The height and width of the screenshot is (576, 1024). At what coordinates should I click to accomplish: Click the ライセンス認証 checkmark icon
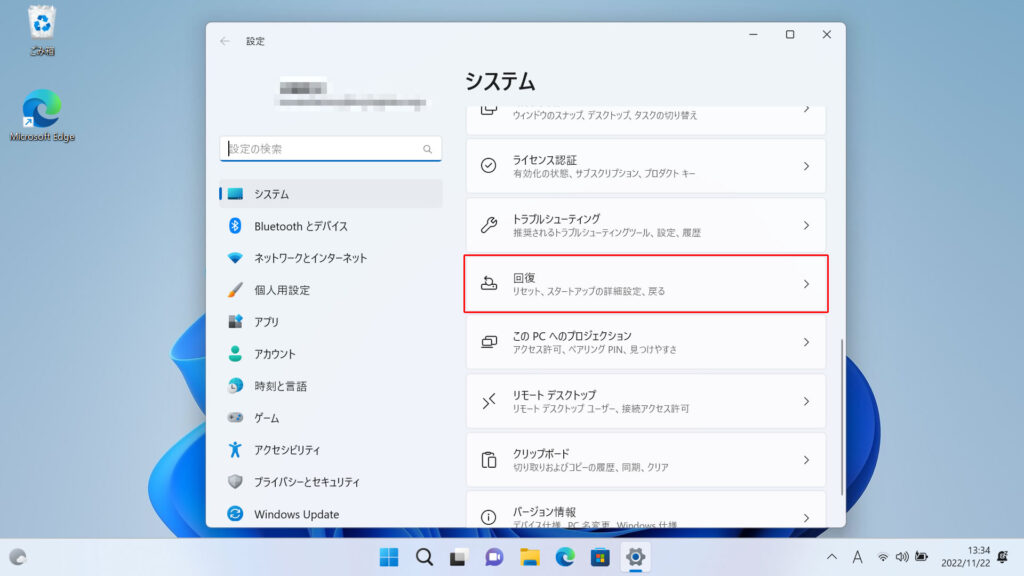(488, 166)
